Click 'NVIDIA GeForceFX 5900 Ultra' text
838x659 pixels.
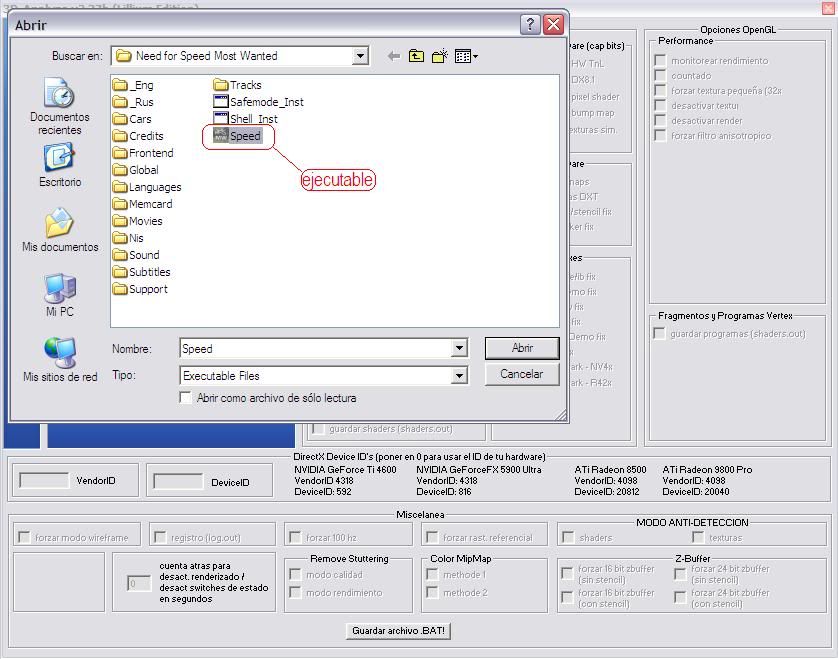point(478,469)
